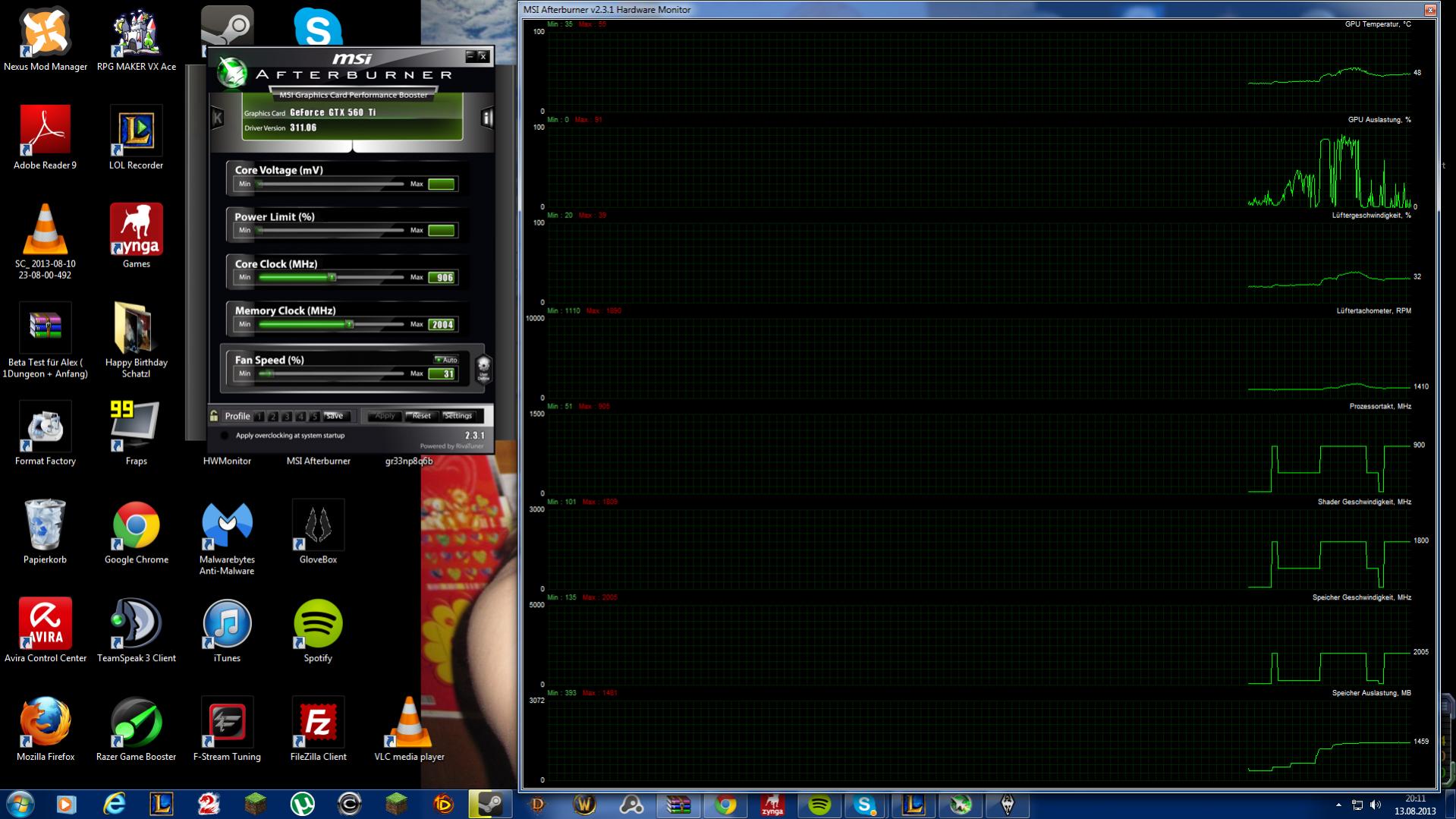Viewport: 1456px width, 819px height.
Task: Open Razer Game Booster icon
Action: pos(137,729)
